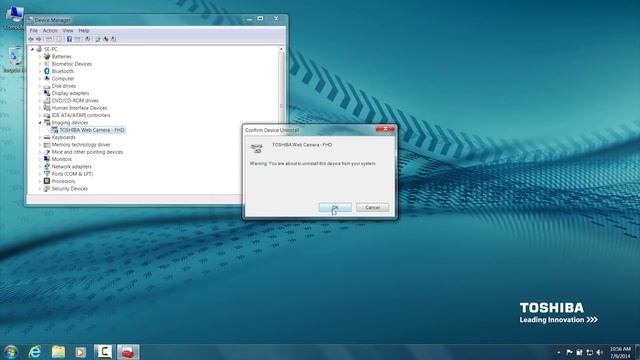Click the device tree scrollbar up arrow
The image size is (640, 360).
[x=281, y=49]
